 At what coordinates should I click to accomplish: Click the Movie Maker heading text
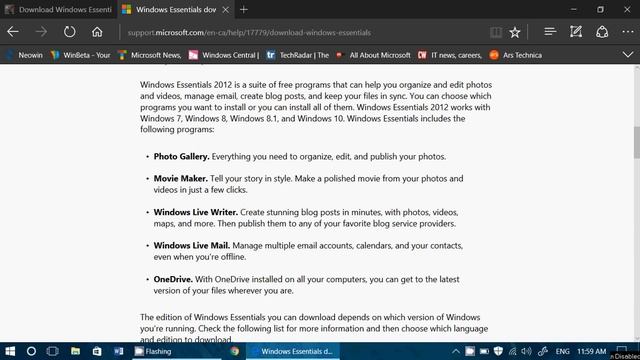180,179
